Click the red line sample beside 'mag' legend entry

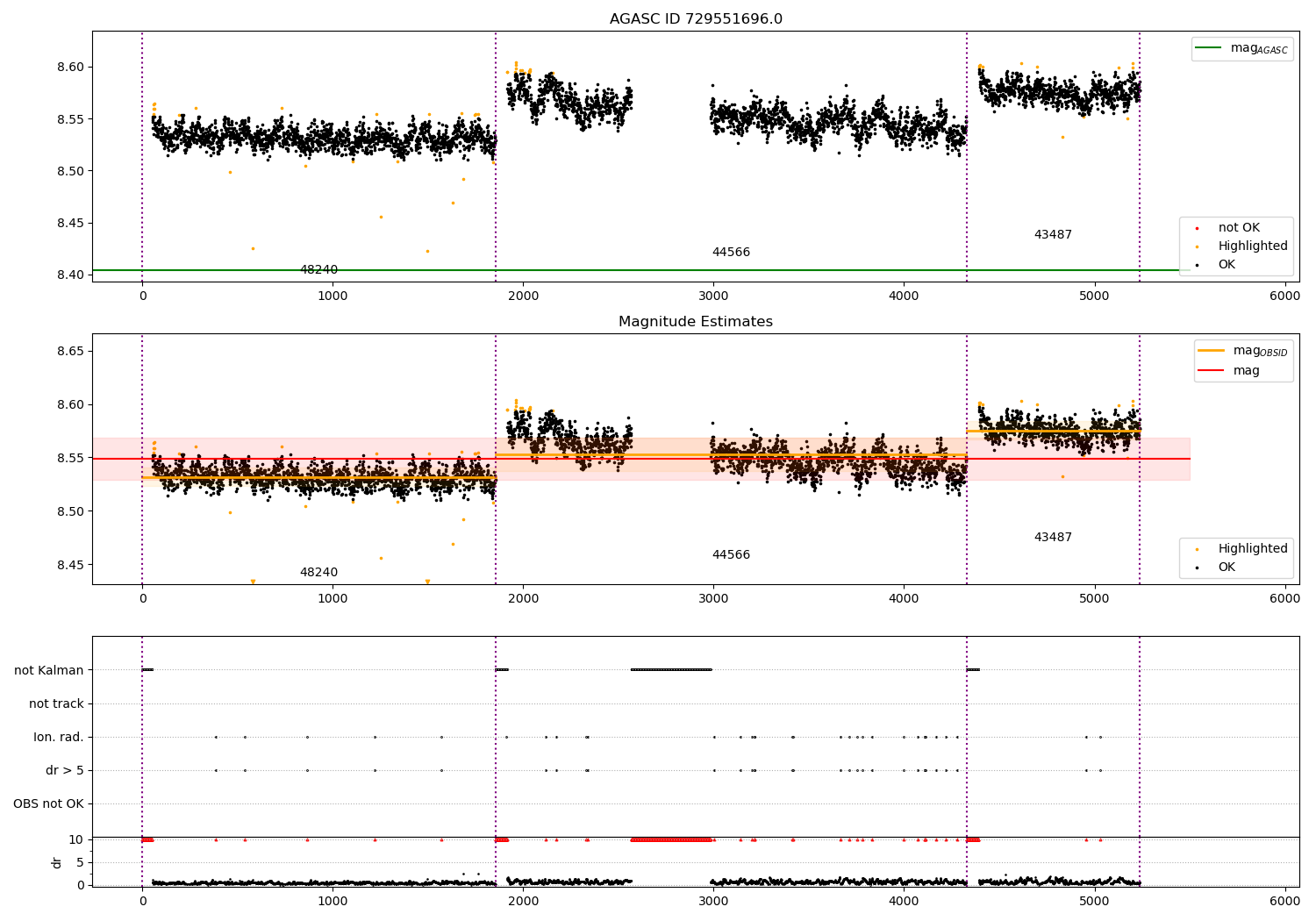point(1212,371)
